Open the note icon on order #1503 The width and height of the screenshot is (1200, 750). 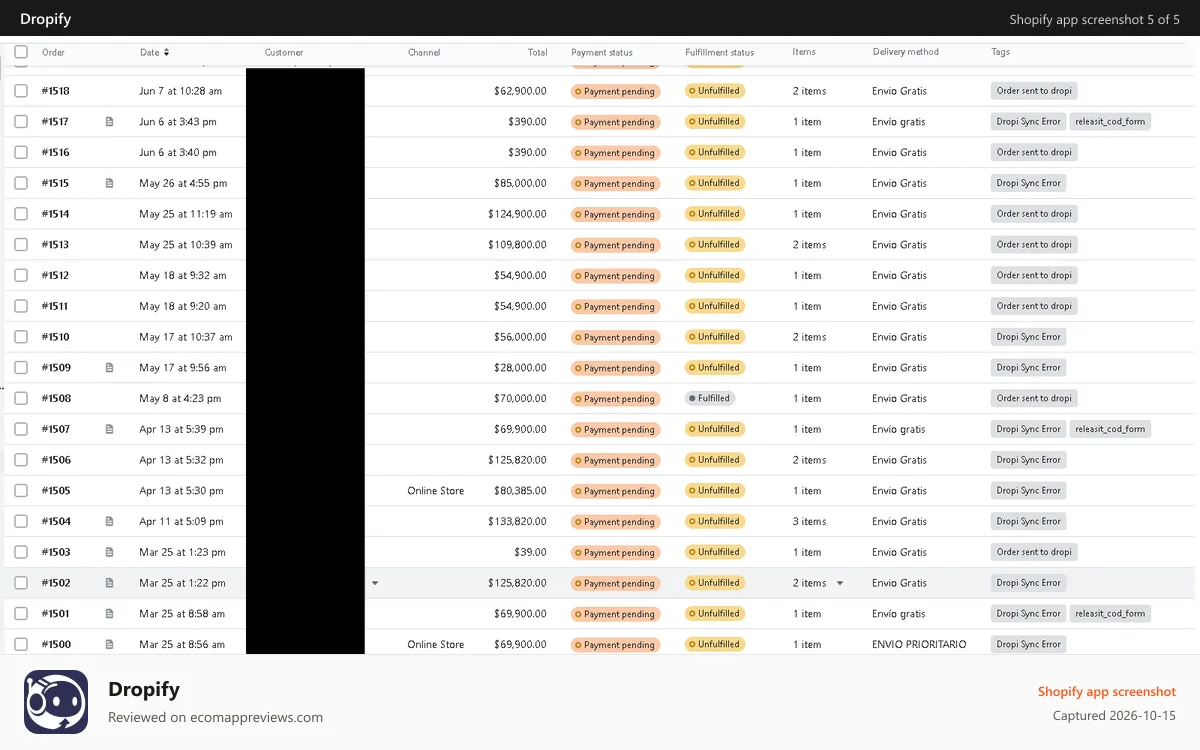click(x=110, y=552)
